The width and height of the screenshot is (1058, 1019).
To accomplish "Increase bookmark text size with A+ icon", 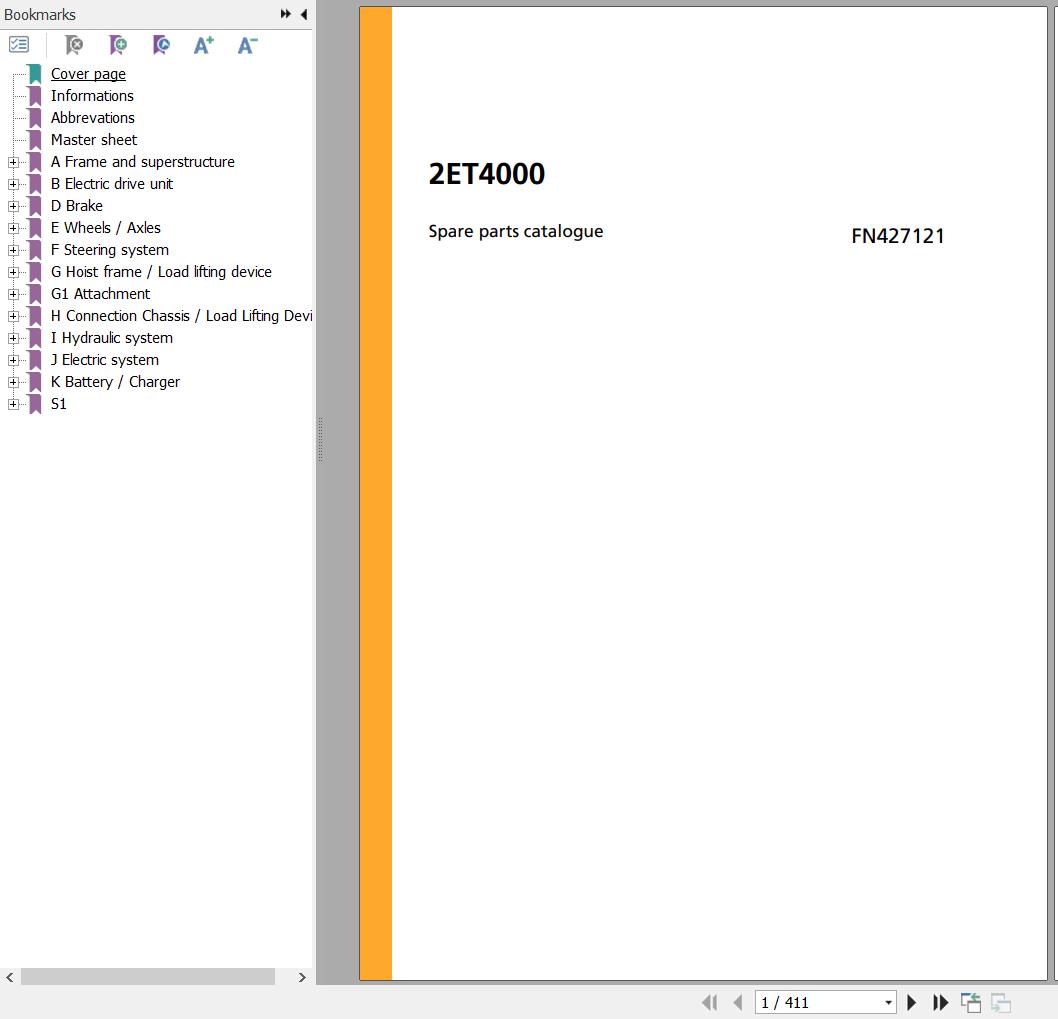I will (204, 45).
